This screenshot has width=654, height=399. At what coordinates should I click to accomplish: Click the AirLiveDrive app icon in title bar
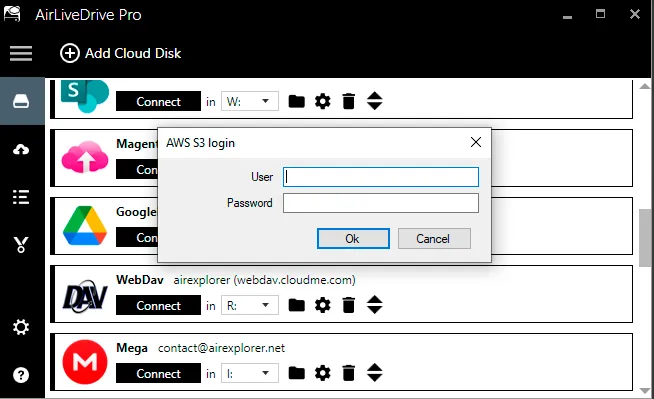(x=12, y=14)
